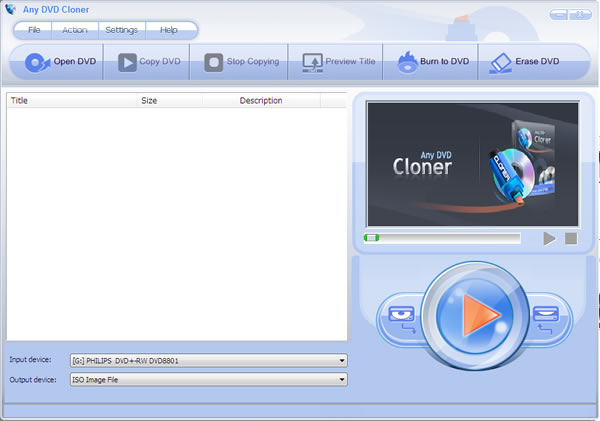Click the Preview Title monitor icon
The width and height of the screenshot is (600, 421).
click(313, 63)
